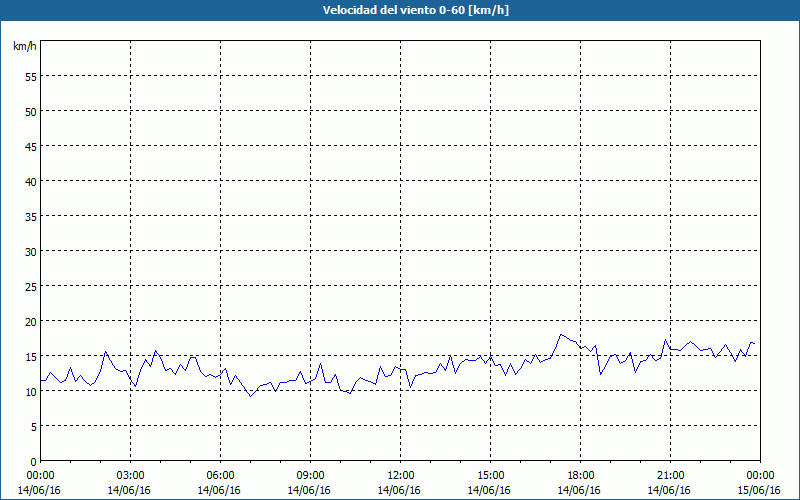The image size is (800, 500).
Task: Click the 15:00 time label on the x-axis
Action: click(491, 476)
